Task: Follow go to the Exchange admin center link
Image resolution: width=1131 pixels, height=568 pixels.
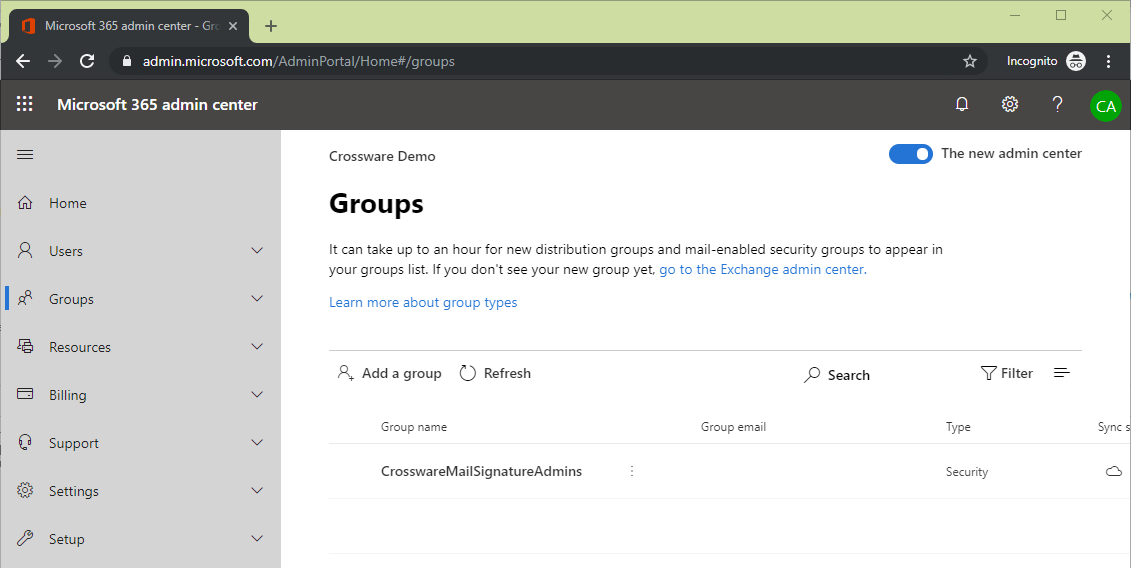Action: click(763, 269)
